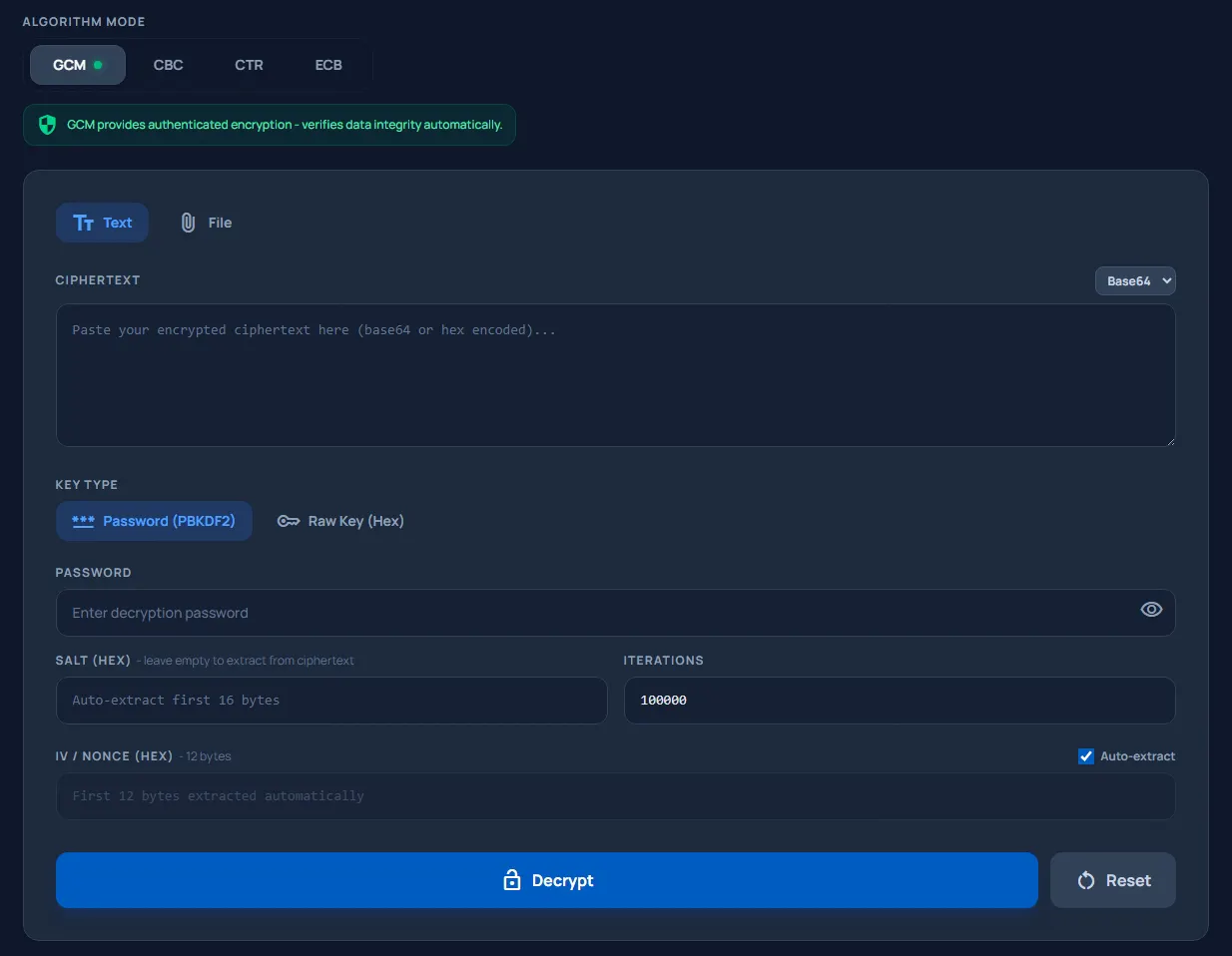
Task: Click the Reset button
Action: point(1113,880)
